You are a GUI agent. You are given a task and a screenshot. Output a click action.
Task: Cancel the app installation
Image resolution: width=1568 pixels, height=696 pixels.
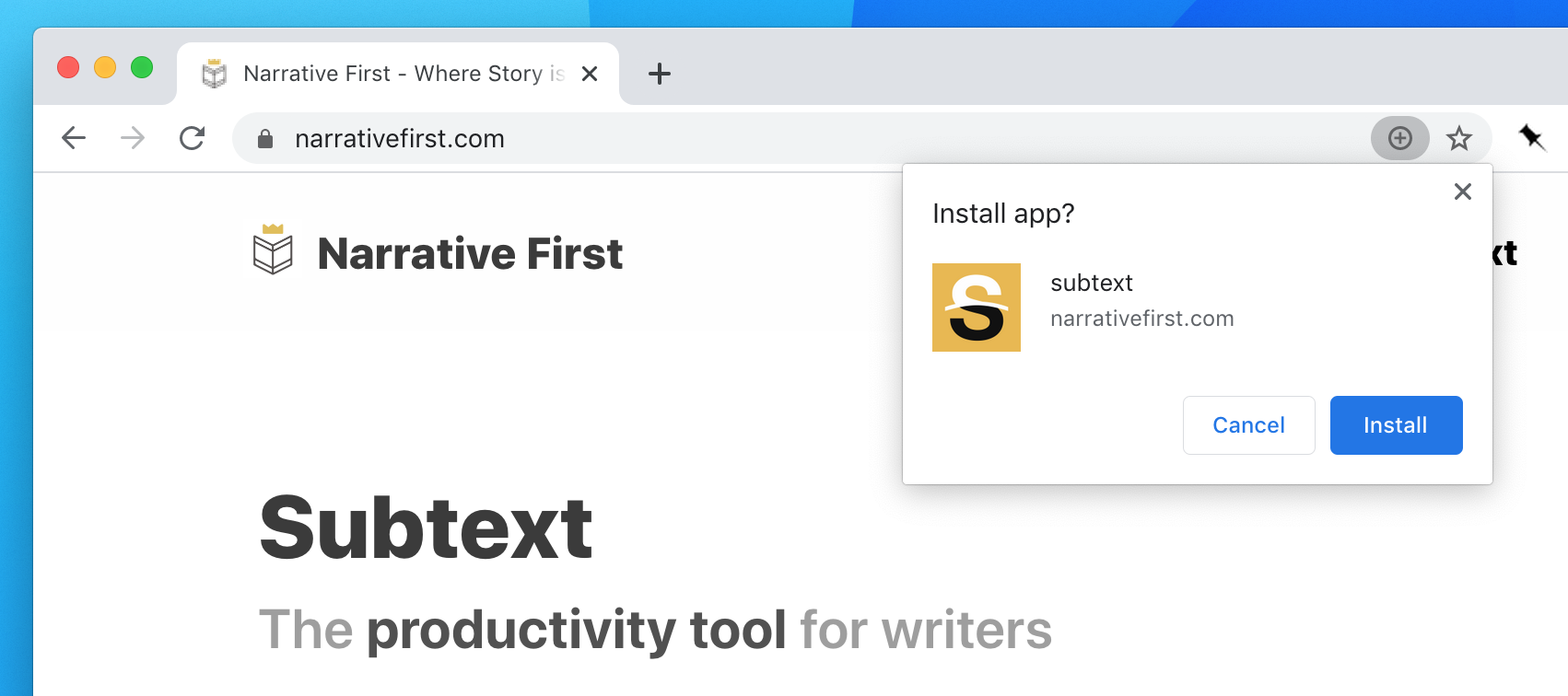(1249, 425)
